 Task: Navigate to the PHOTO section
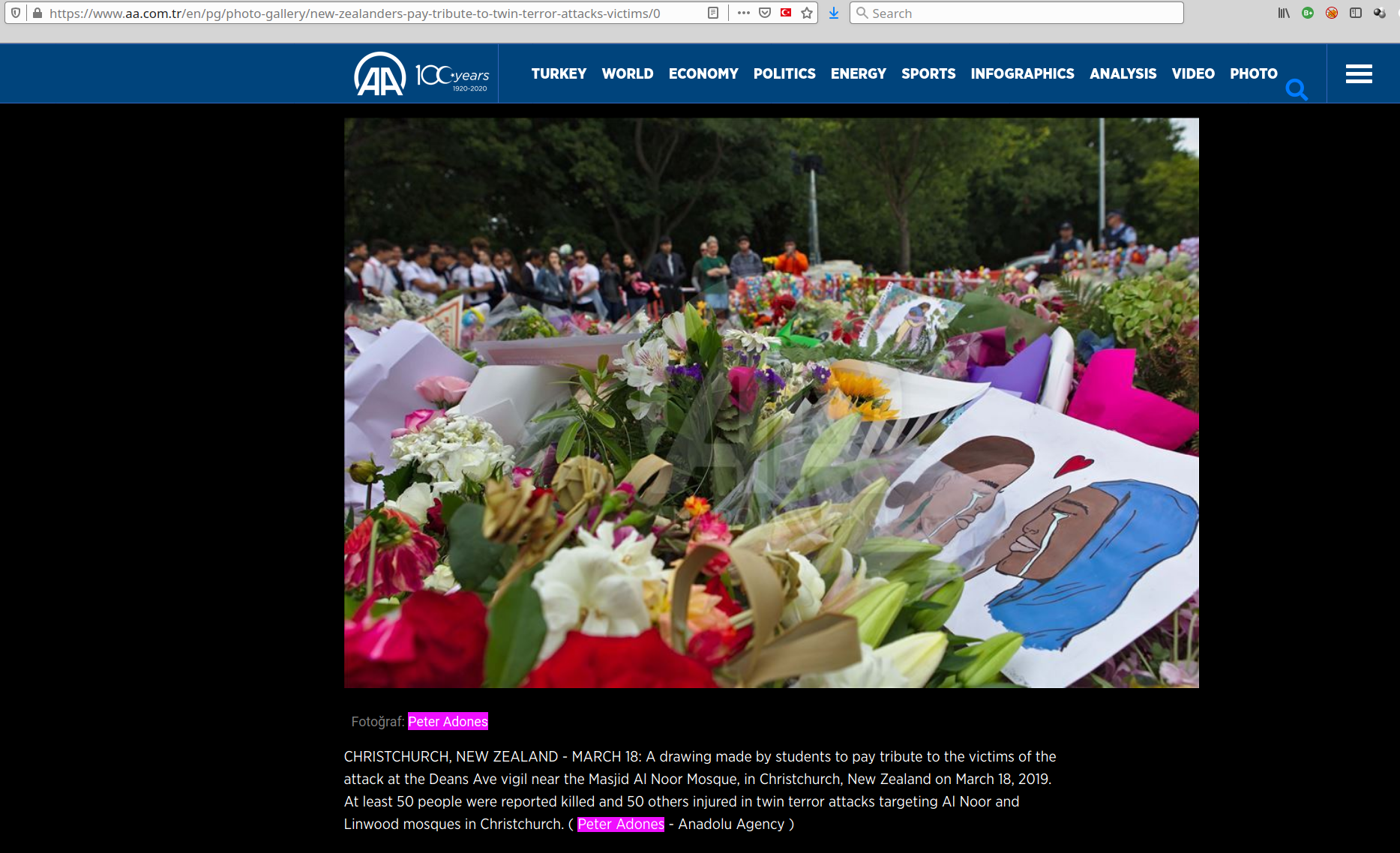click(x=1254, y=73)
